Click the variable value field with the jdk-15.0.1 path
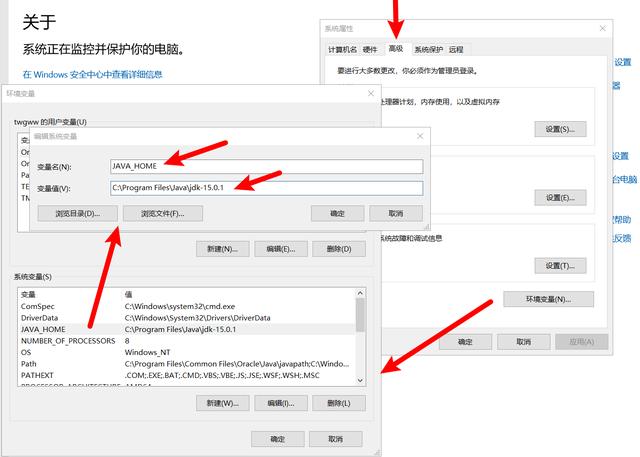Screen dimensions: 640x457 267,188
